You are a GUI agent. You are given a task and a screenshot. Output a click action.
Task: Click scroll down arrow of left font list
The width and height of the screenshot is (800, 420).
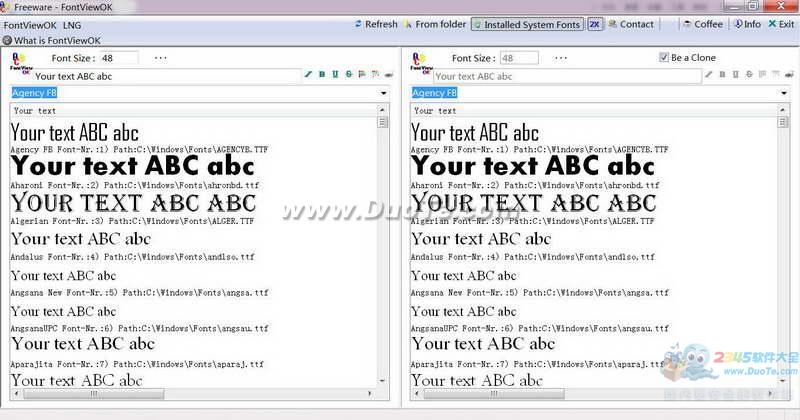tap(382, 381)
